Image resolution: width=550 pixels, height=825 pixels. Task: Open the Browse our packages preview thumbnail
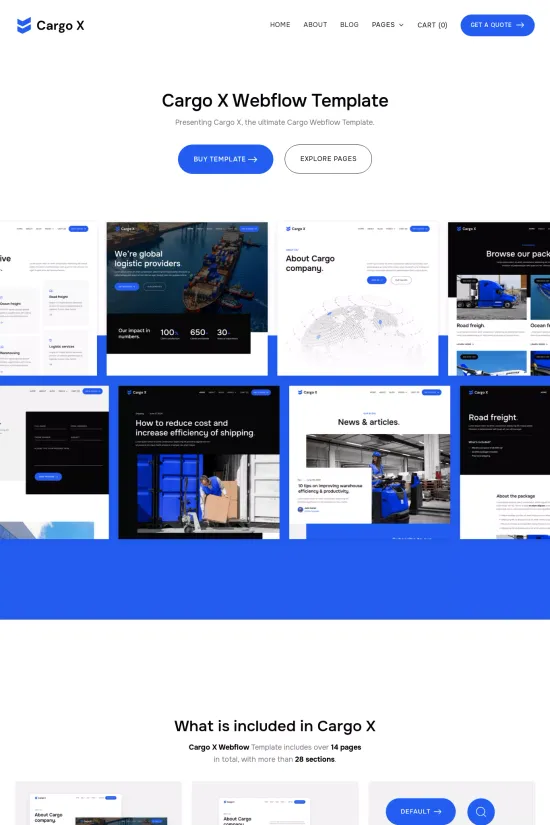pos(499,298)
